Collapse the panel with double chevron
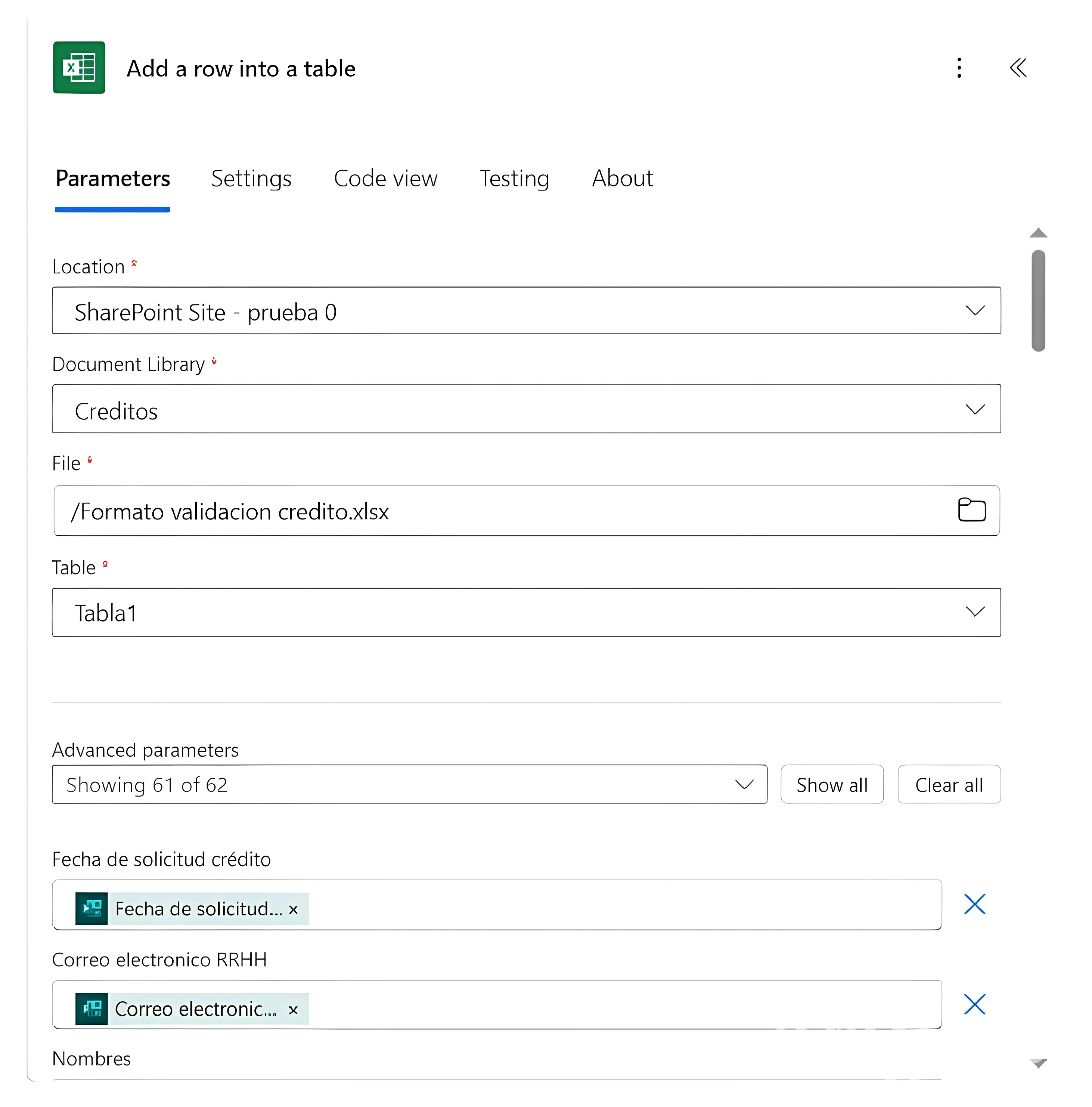 point(1018,68)
